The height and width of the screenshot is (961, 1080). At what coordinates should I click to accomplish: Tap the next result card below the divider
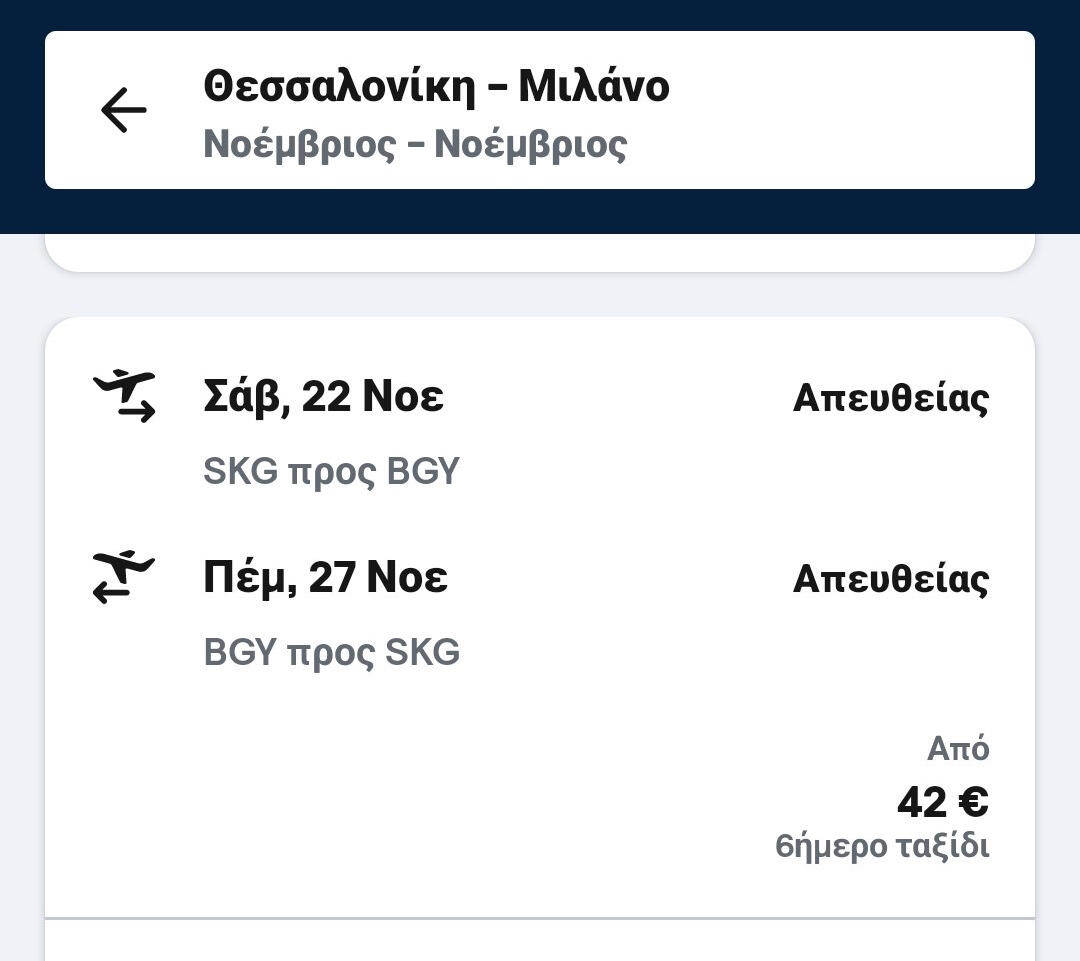tap(540, 941)
